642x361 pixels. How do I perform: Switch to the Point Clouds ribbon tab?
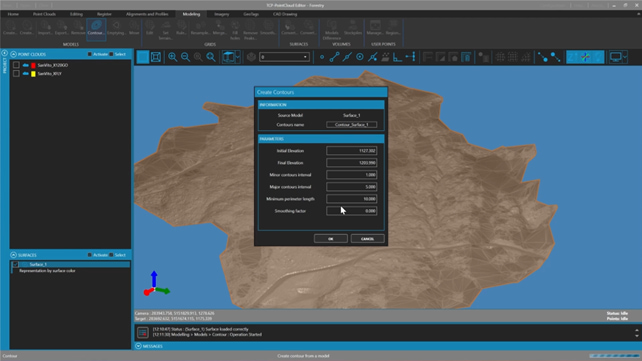(x=44, y=14)
